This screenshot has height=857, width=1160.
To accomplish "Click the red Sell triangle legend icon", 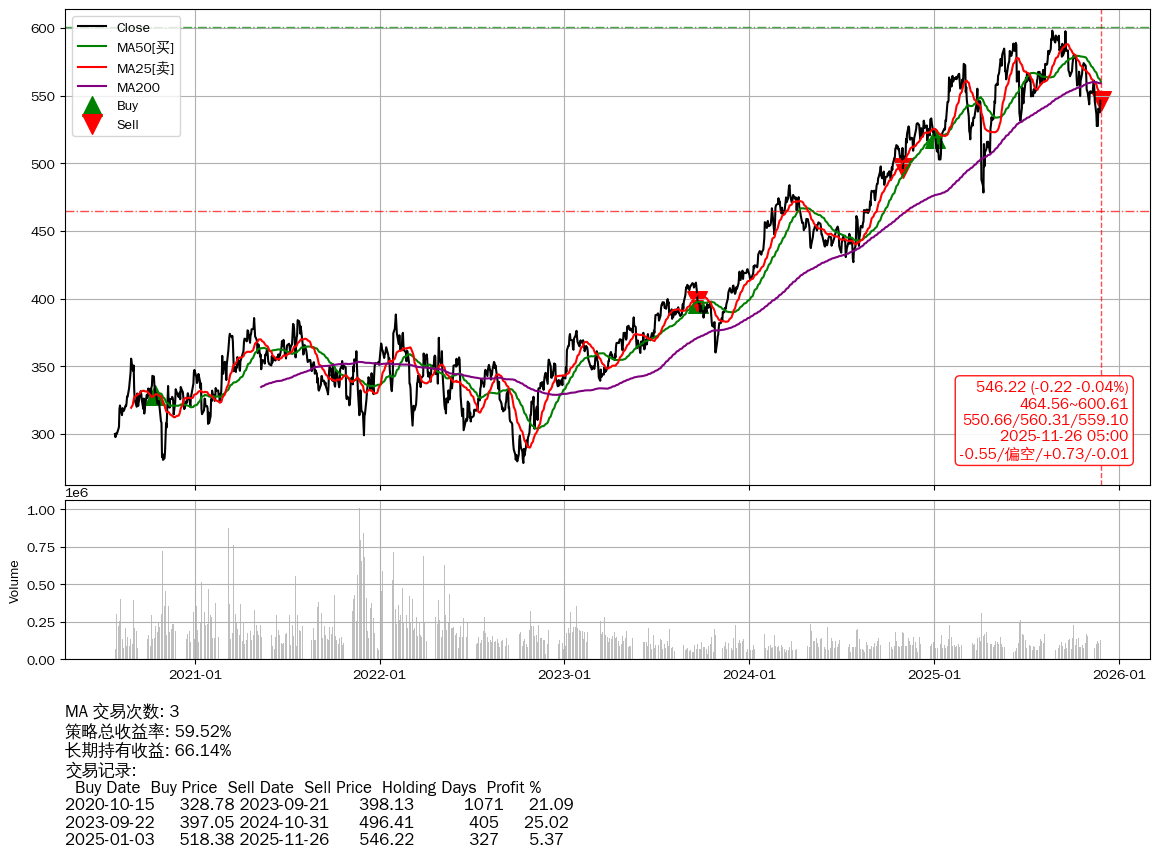I will coord(92,124).
